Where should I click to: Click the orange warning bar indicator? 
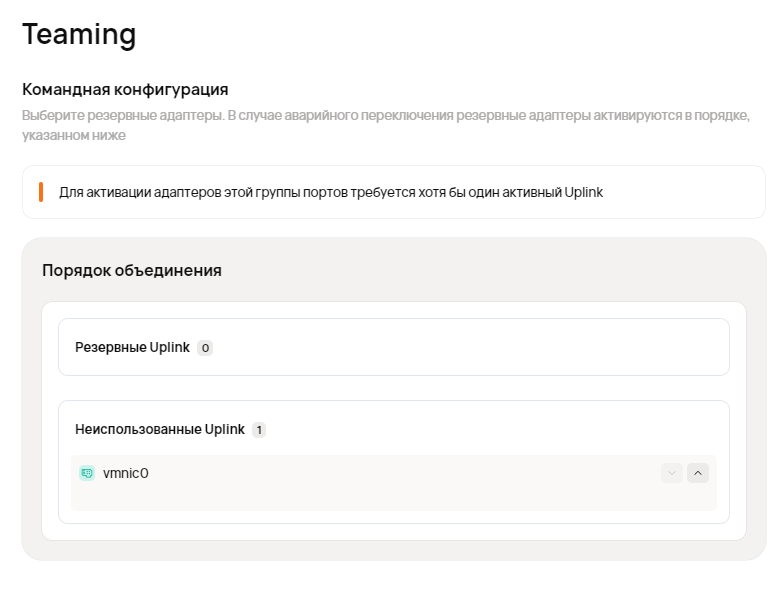tap(41, 192)
